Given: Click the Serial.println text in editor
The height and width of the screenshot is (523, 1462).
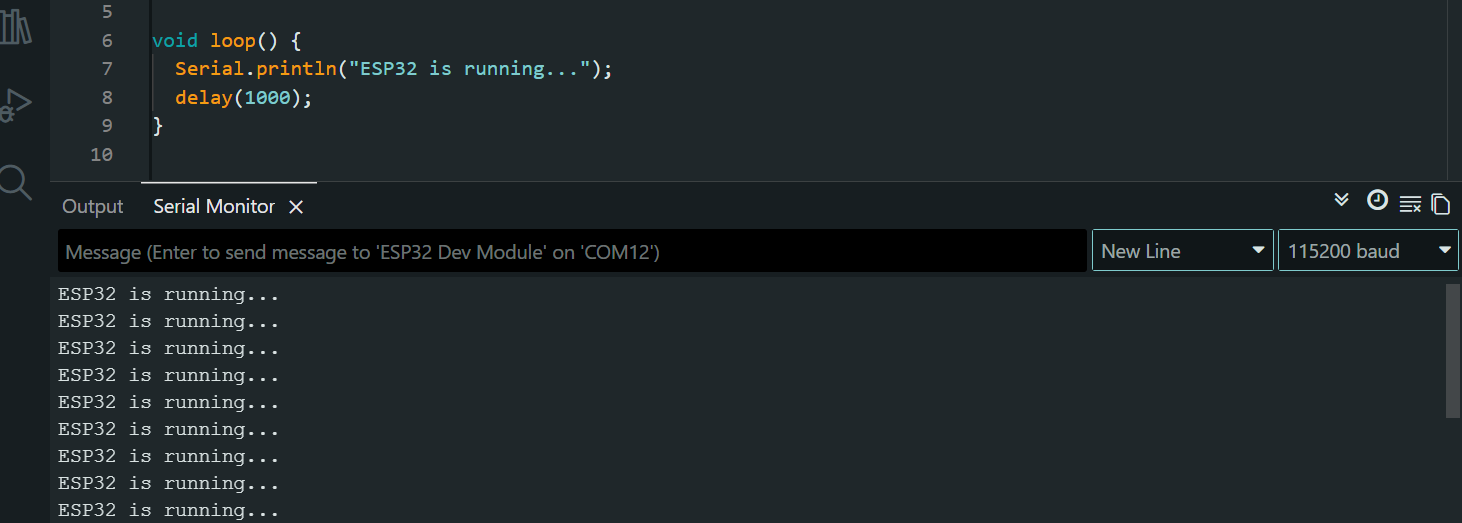Looking at the screenshot, I should (255, 69).
